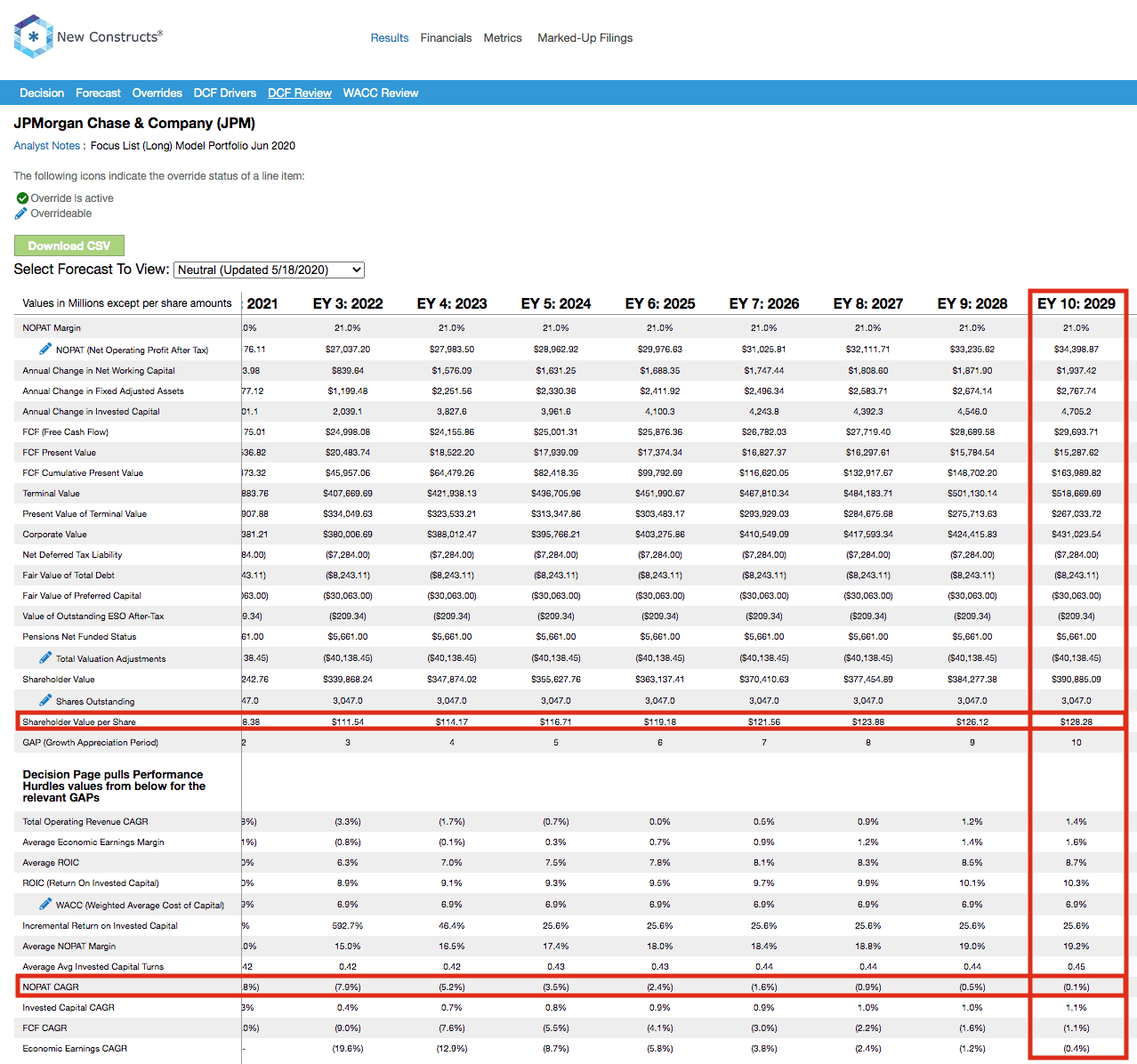
Task: Click the $128.28 value in EY 10 column
Action: [x=1077, y=721]
